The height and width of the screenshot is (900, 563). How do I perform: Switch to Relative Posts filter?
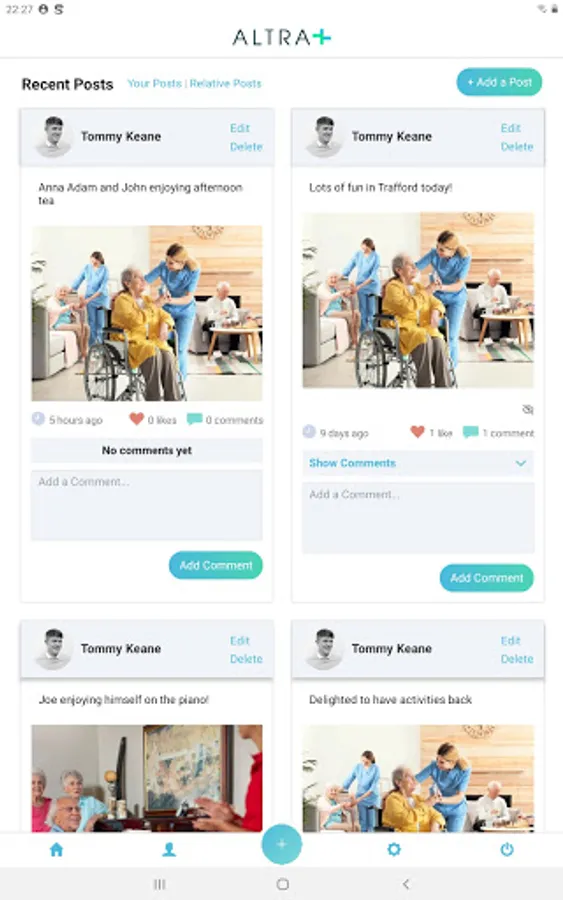coord(226,84)
